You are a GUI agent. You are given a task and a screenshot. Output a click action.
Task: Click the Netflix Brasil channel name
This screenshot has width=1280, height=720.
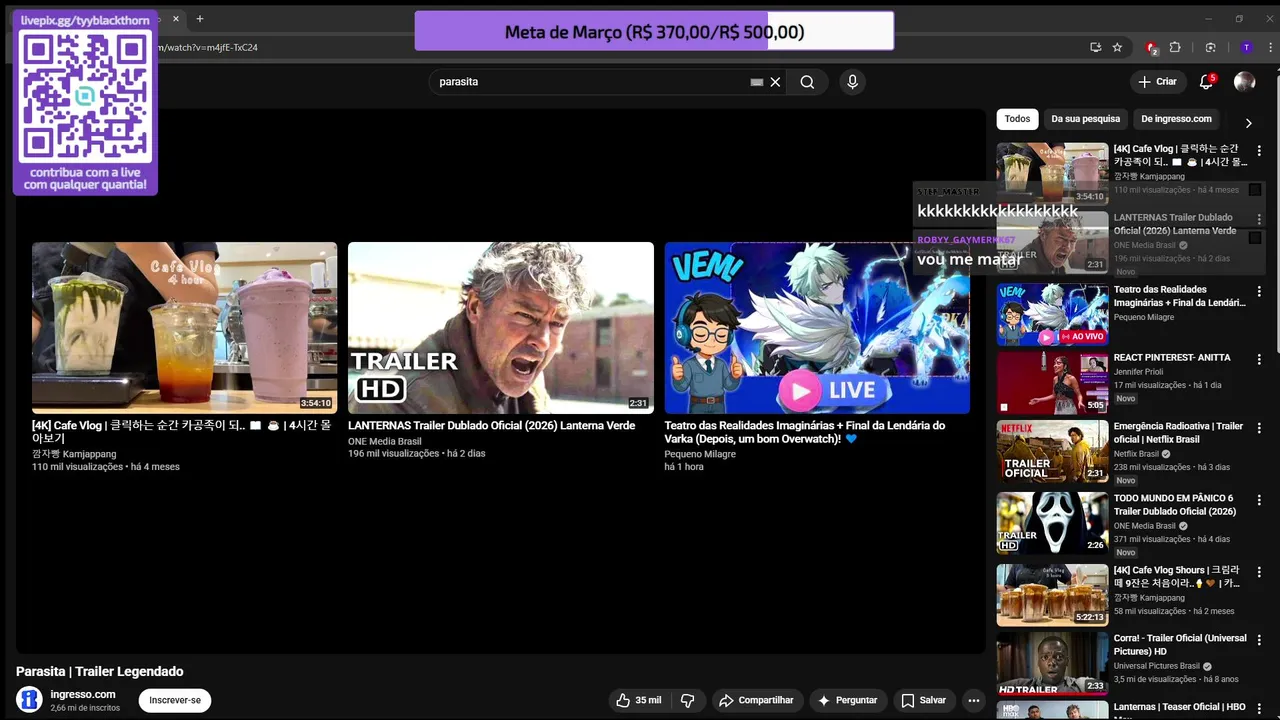pyautogui.click(x=1136, y=454)
